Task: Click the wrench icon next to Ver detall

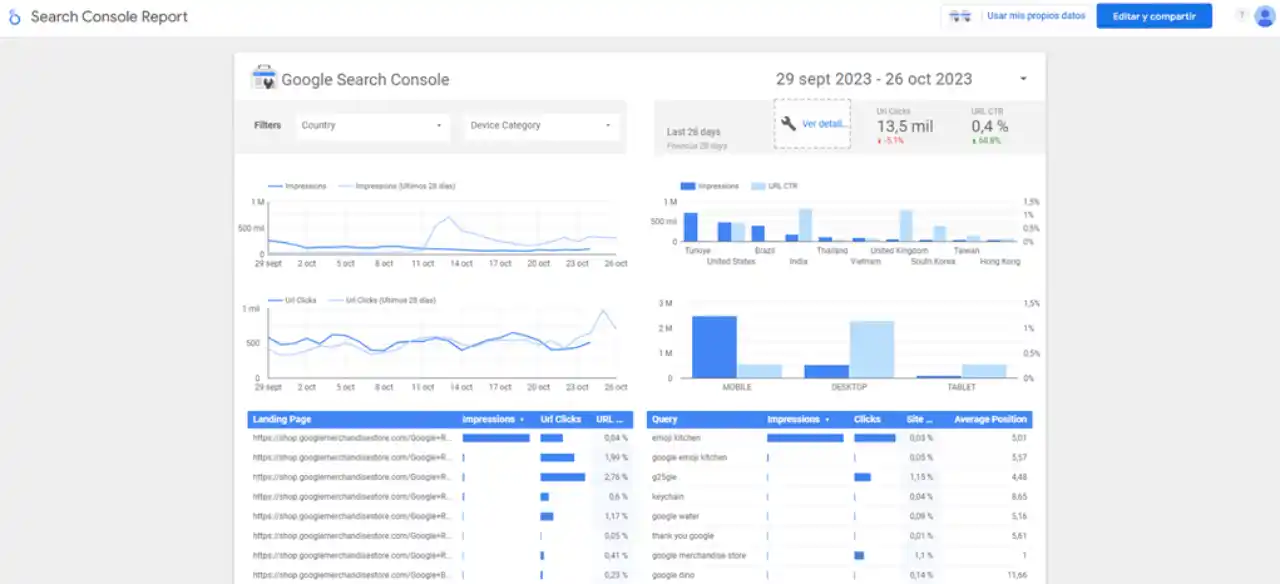Action: [x=788, y=122]
